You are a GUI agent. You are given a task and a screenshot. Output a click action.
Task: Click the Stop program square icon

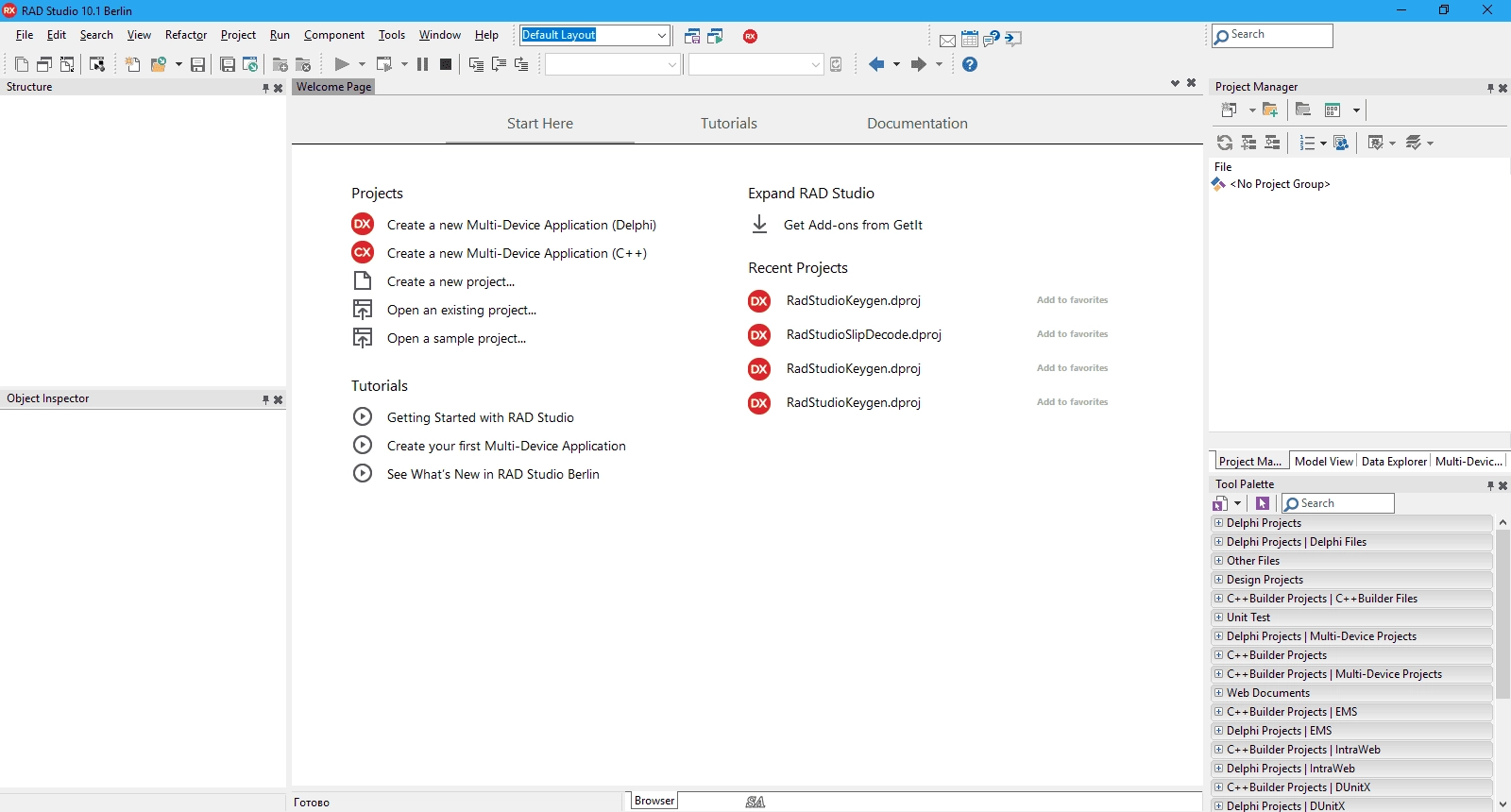pos(446,64)
